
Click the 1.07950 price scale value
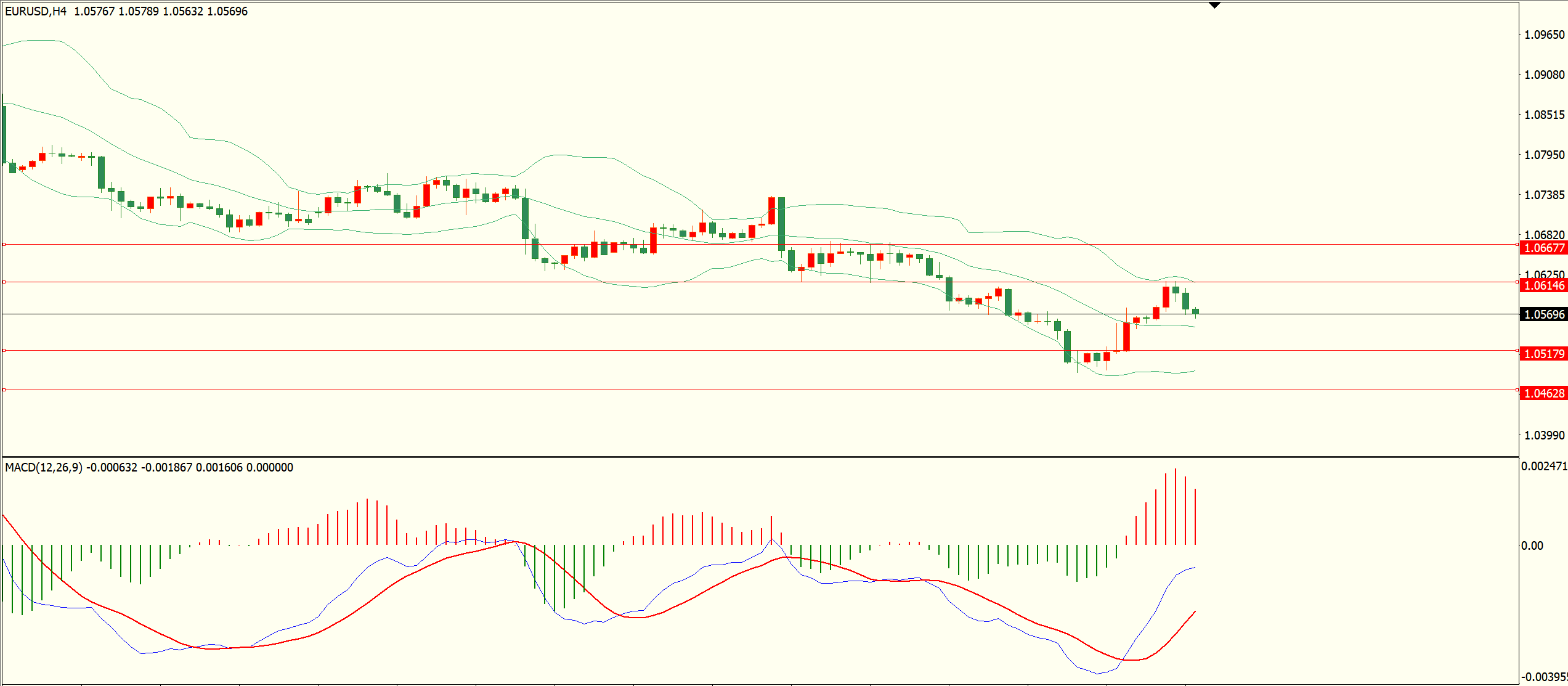(x=1544, y=155)
